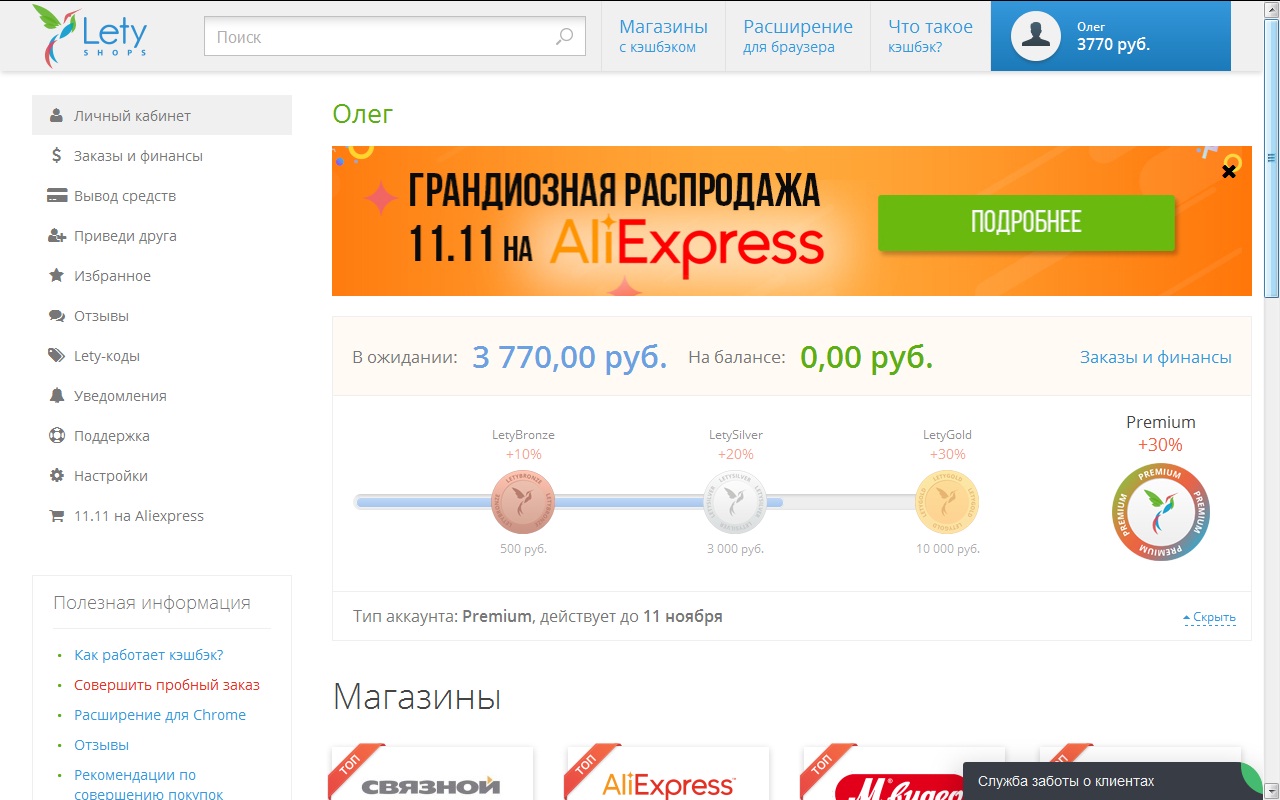Open 11.11 на Aliexpress sidebar item

162,515
